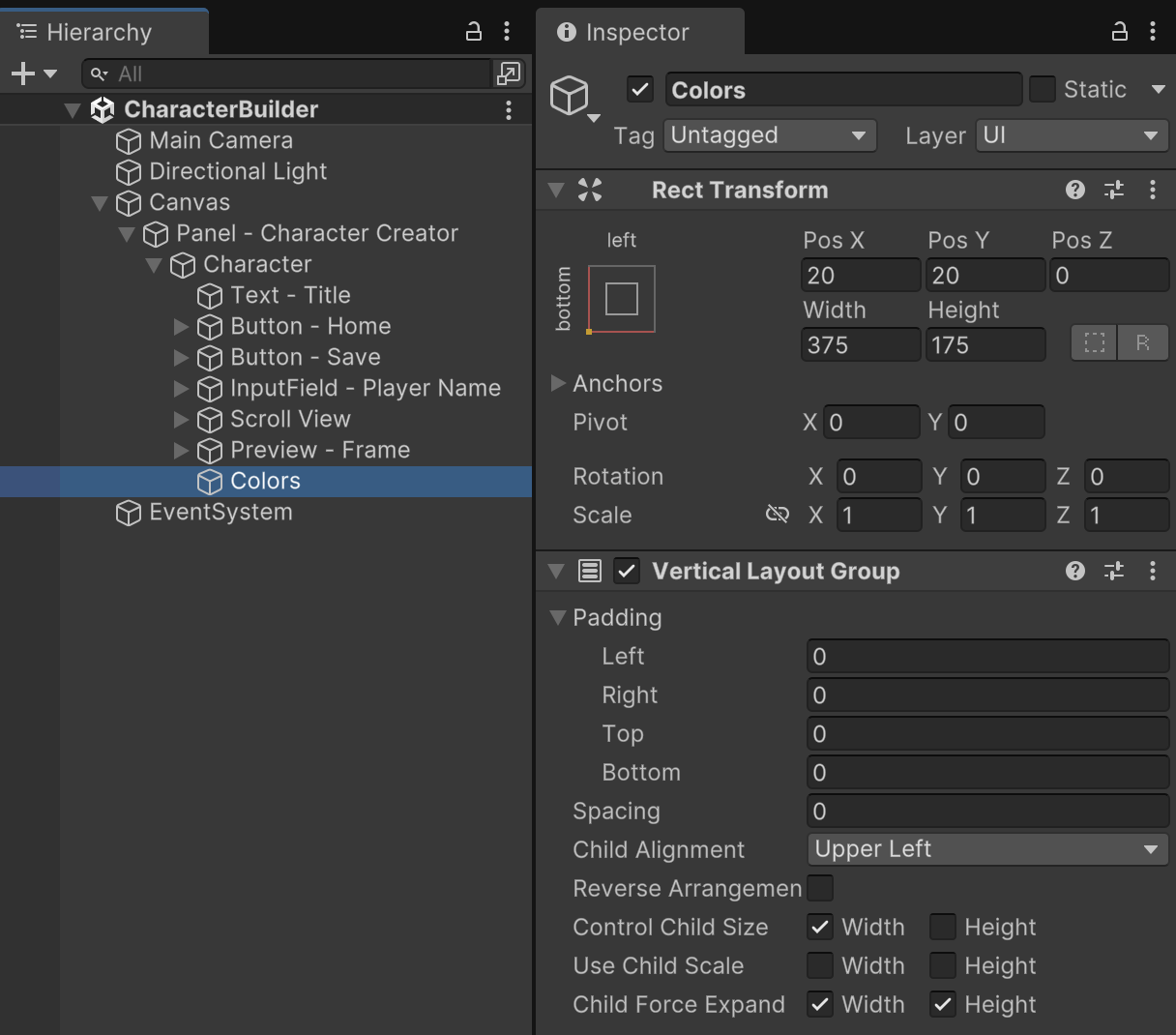
Task: Toggle the scale constrain proportions link icon
Action: [x=777, y=515]
